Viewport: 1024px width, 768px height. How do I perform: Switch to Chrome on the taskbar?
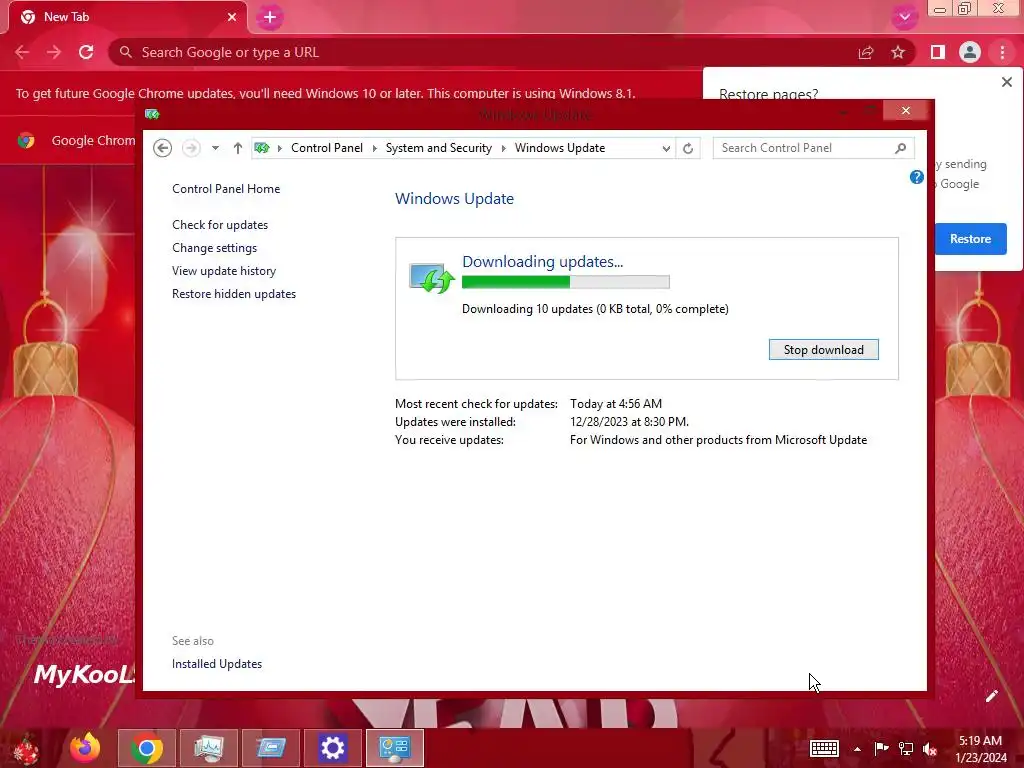tap(147, 748)
